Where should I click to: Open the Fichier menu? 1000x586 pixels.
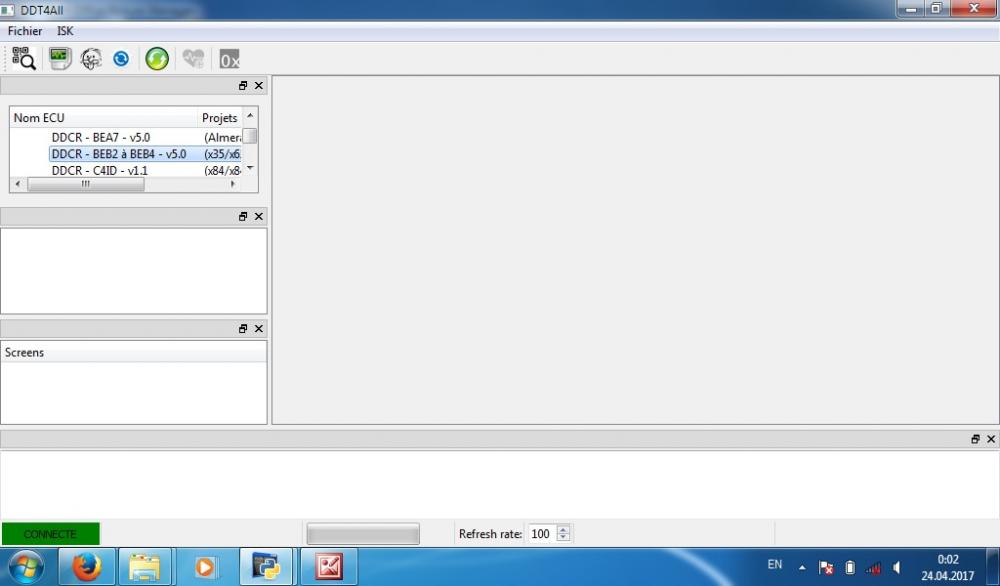25,31
